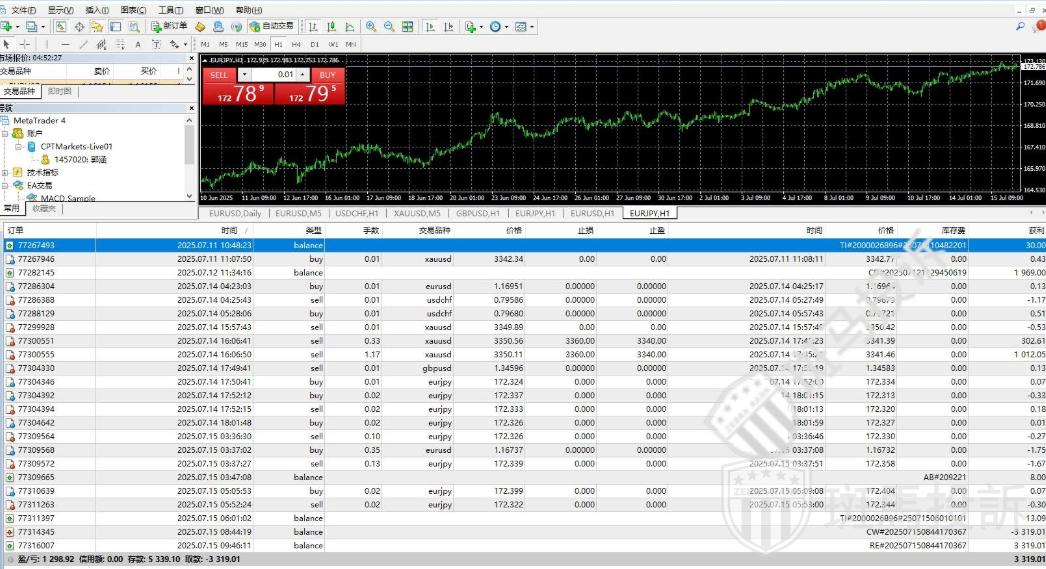
Task: Click the zoom in magnifier icon
Action: tap(372, 26)
